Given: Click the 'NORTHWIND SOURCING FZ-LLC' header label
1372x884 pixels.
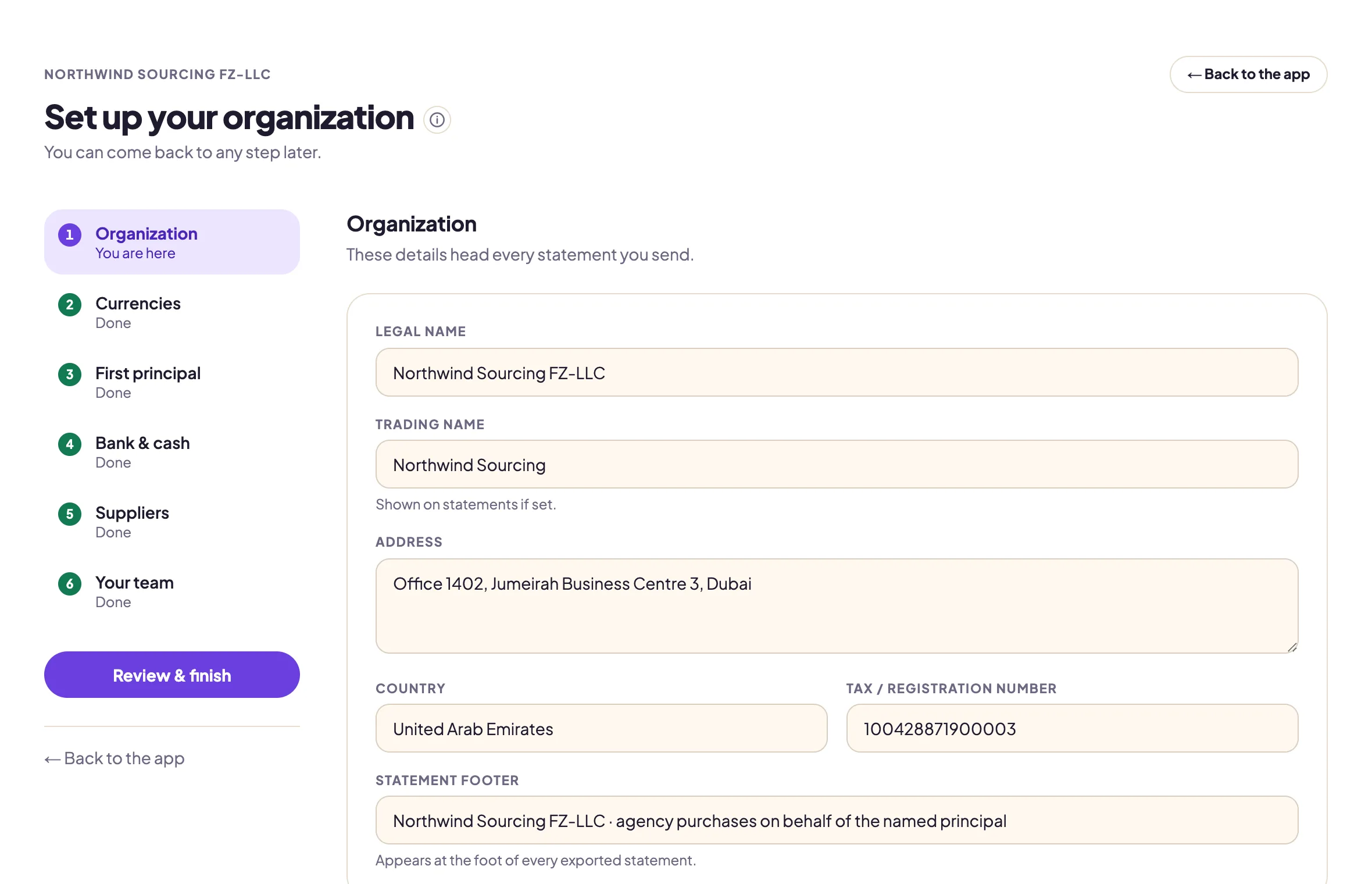Looking at the screenshot, I should click(158, 74).
